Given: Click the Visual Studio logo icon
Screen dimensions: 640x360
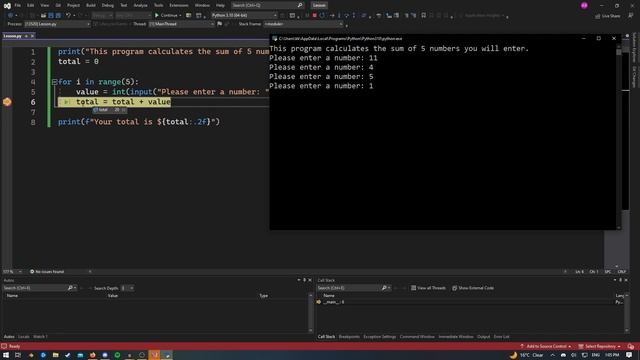Looking at the screenshot, I should (x=7, y=5).
